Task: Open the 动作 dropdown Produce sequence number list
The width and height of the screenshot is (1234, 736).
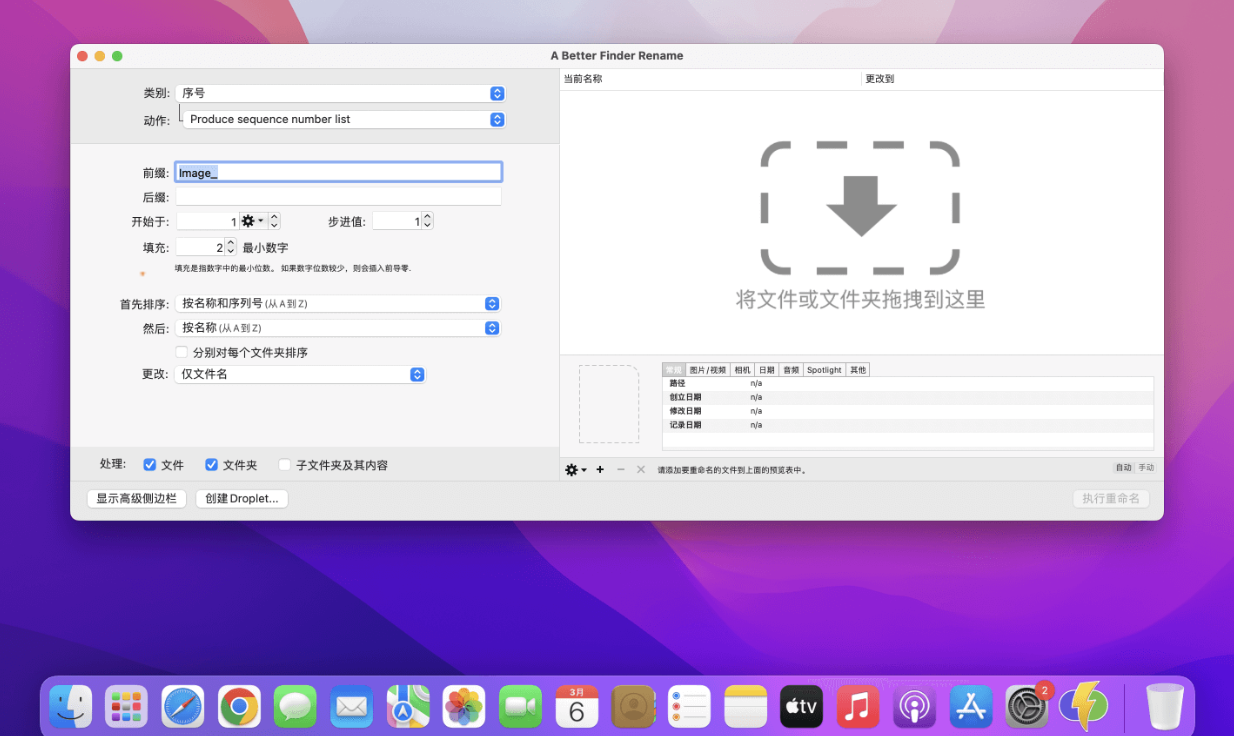Action: pos(344,119)
